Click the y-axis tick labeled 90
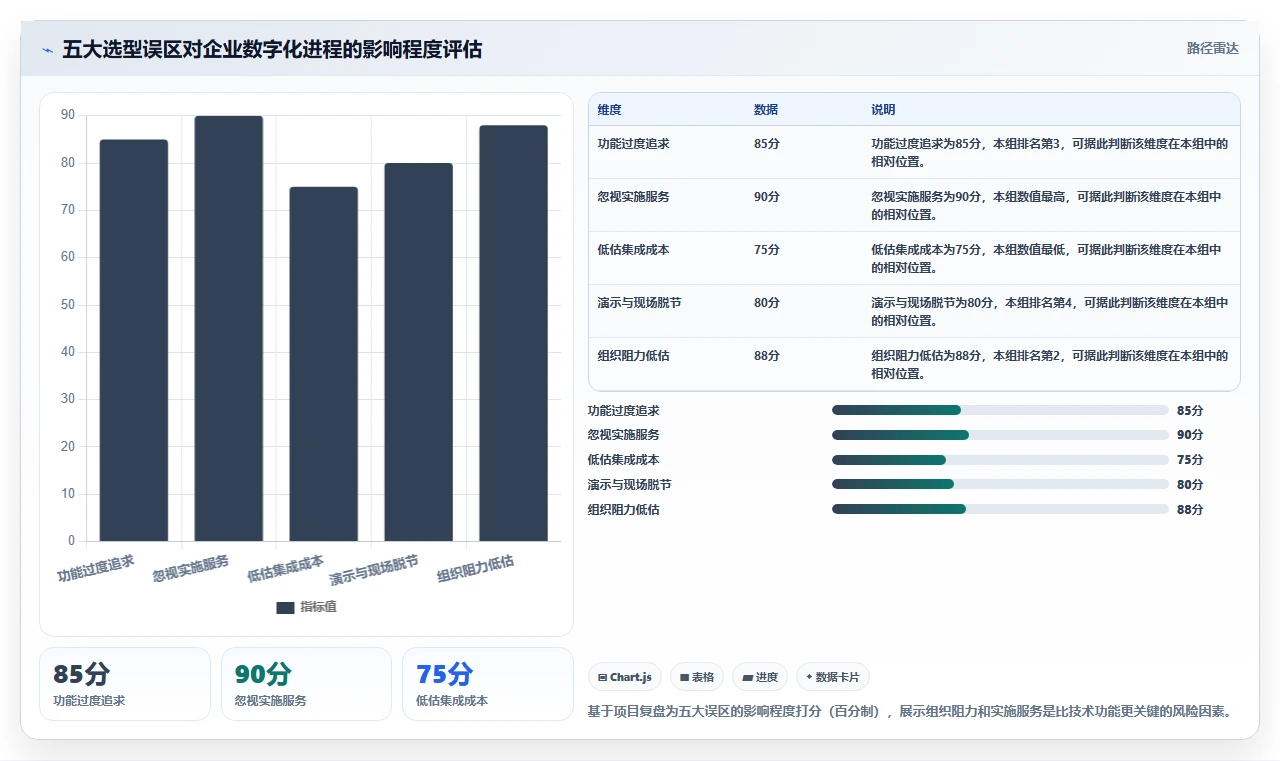The width and height of the screenshot is (1280, 761). click(68, 115)
